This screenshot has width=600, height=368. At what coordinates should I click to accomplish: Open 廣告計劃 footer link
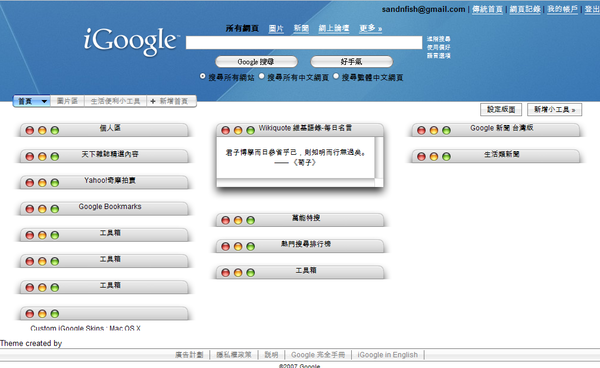pos(189,355)
